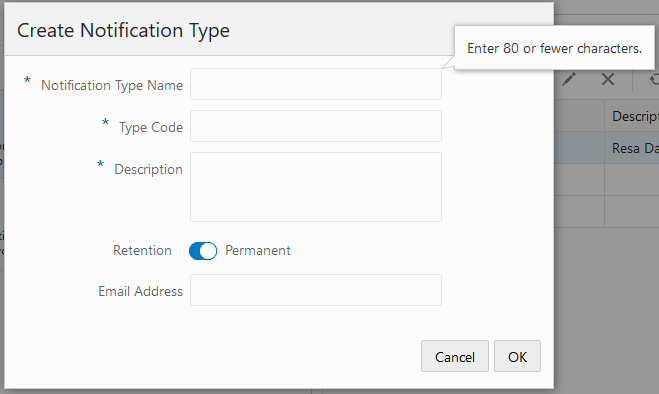
Task: Click inside the Description text area
Action: [316, 187]
